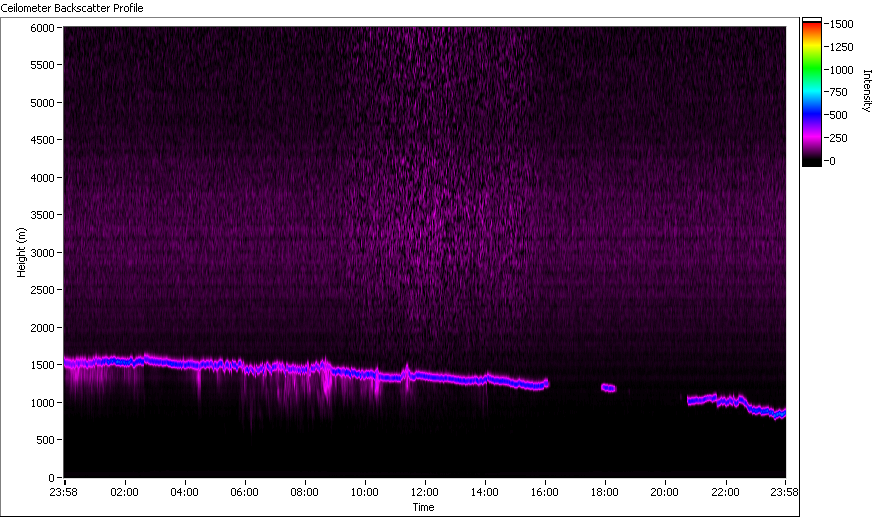Click the 08:00 time axis label
The image size is (876, 517).
click(304, 492)
